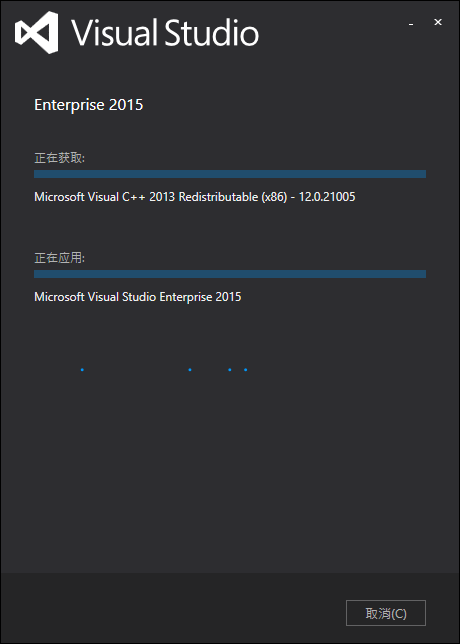This screenshot has width=460, height=644.
Task: Close the installer with the X icon
Action: point(438,22)
